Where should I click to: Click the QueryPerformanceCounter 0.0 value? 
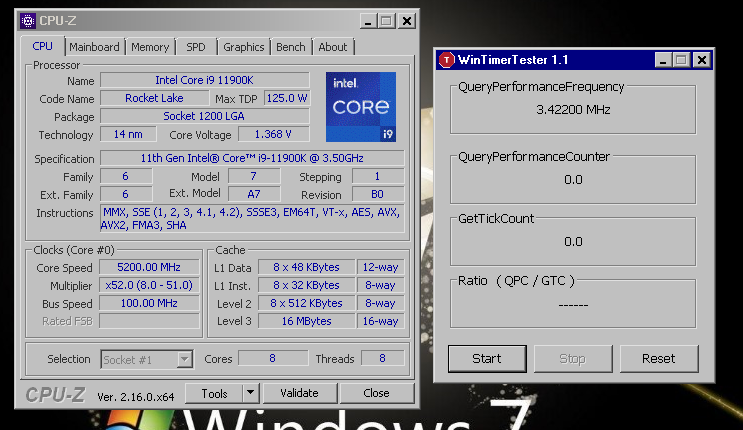[573, 180]
